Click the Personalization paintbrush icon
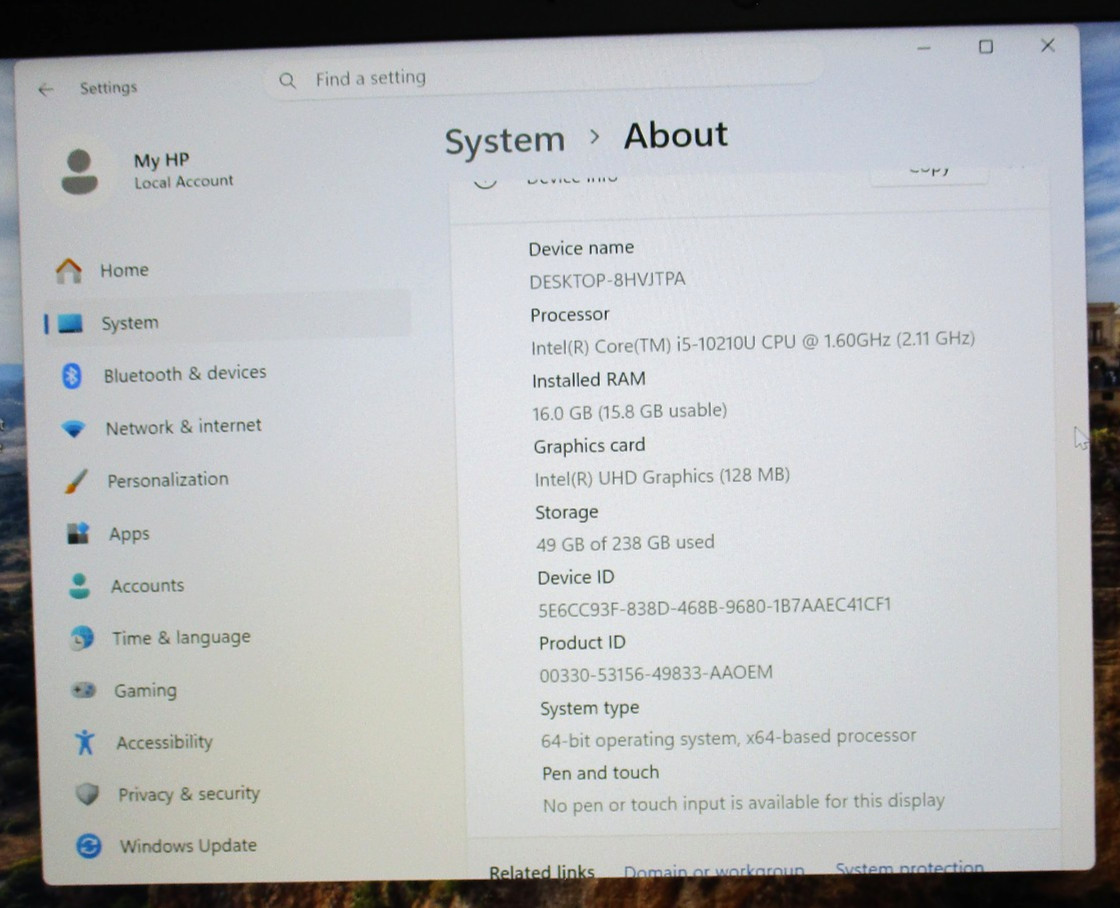The image size is (1120, 908). [x=76, y=481]
